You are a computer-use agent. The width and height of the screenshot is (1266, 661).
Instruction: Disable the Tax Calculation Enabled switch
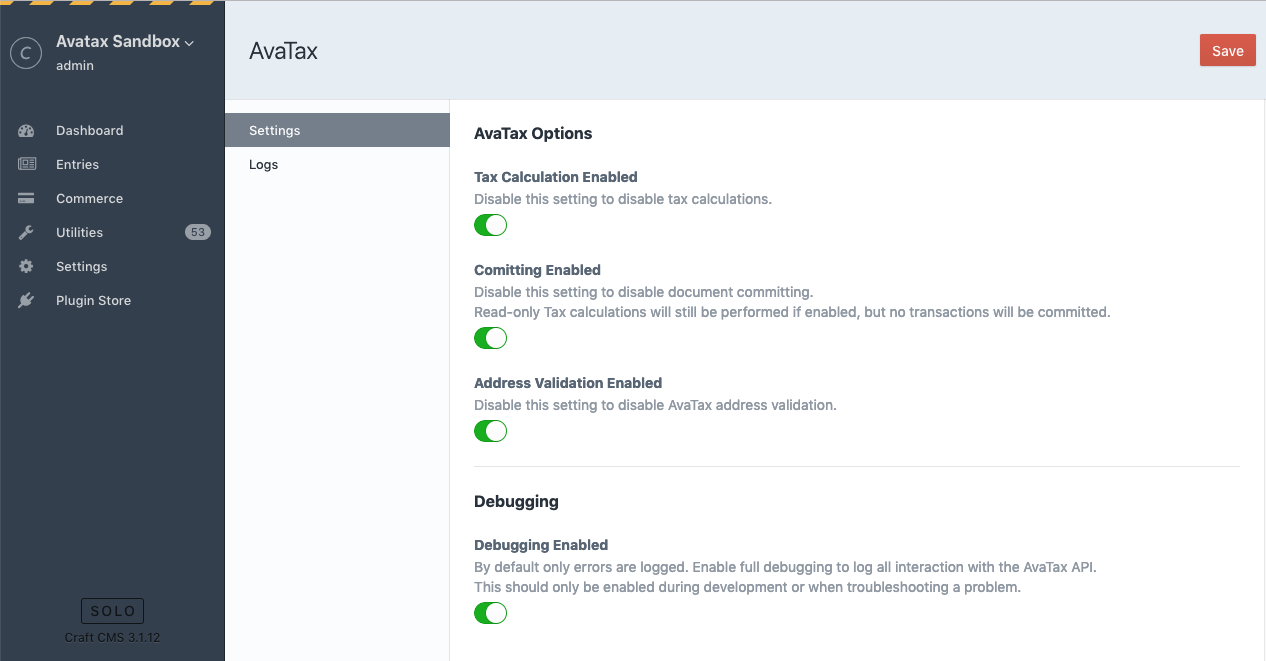click(490, 225)
